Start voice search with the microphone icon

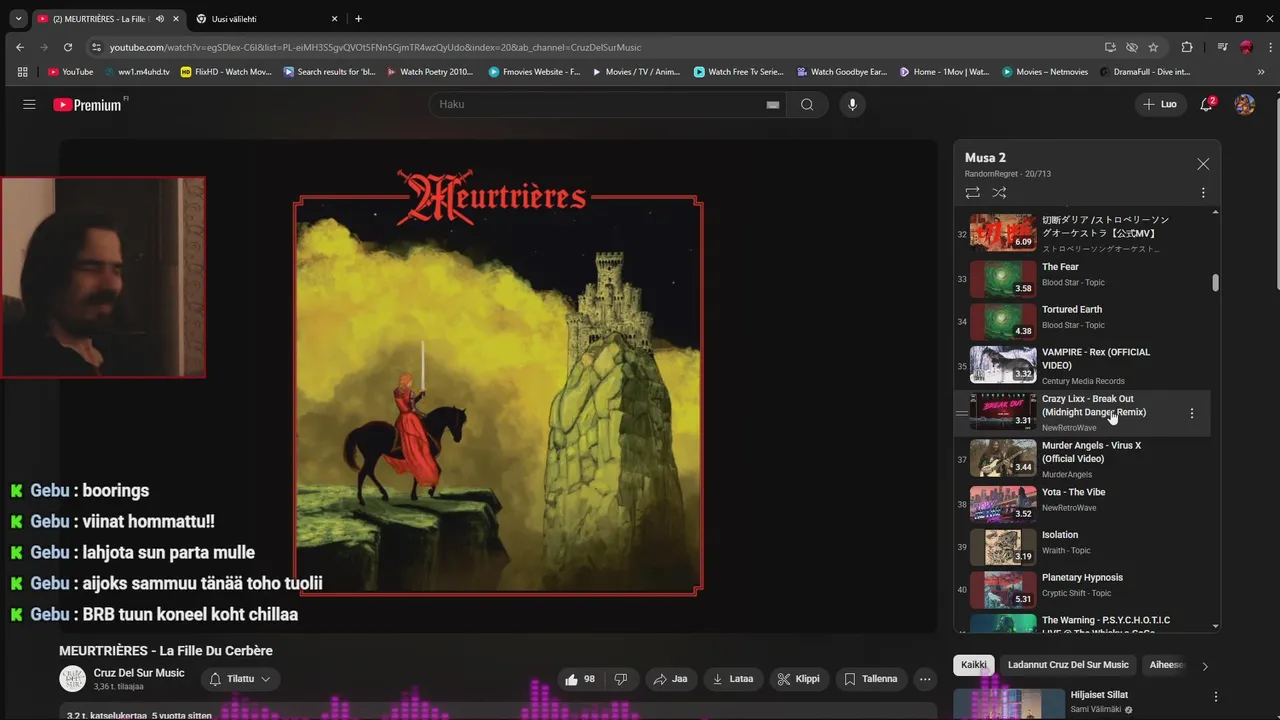pyautogui.click(x=852, y=104)
